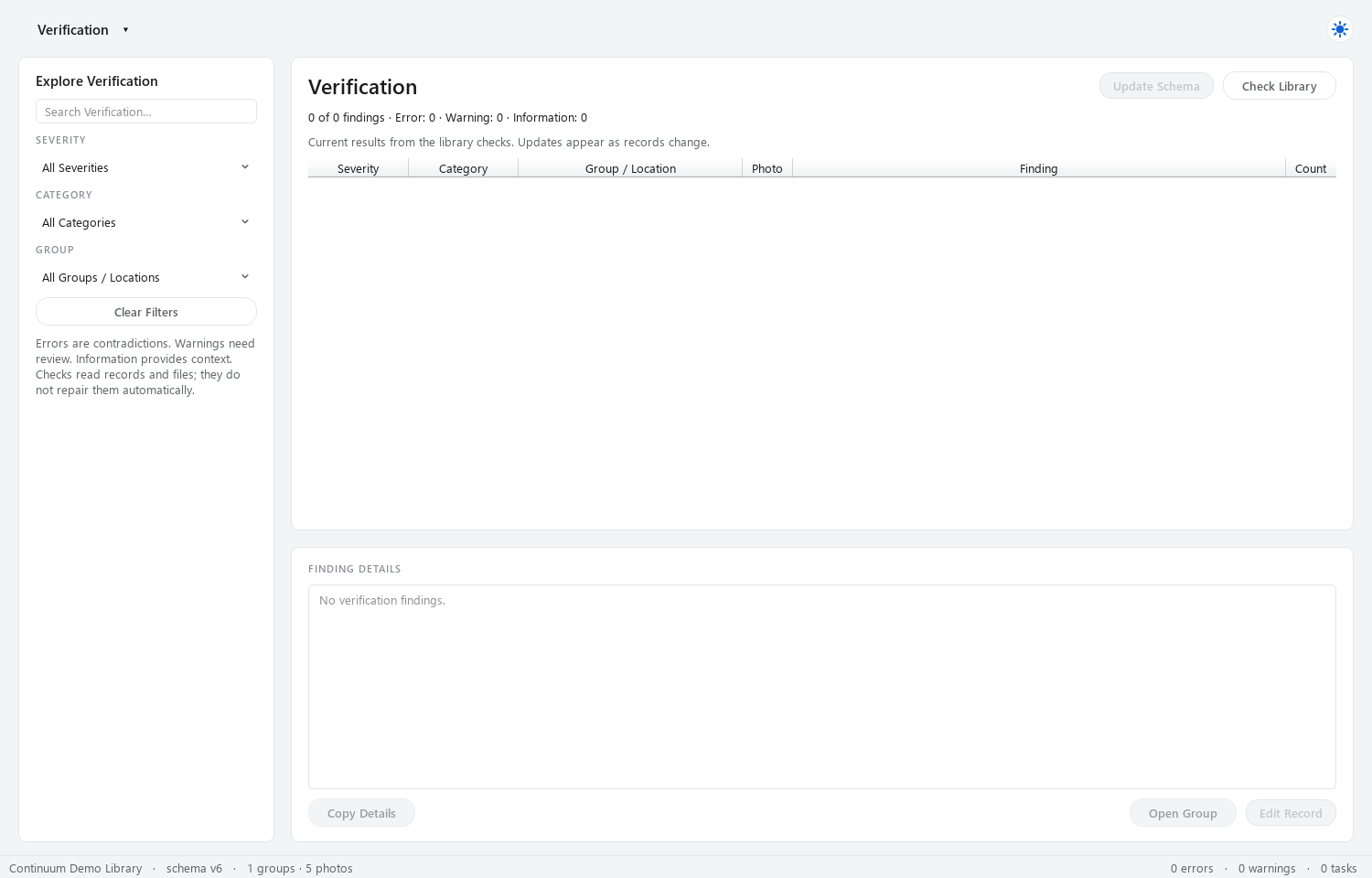Click '1 groups · 5 photos' status text
The width and height of the screenshot is (1372, 878).
(300, 868)
